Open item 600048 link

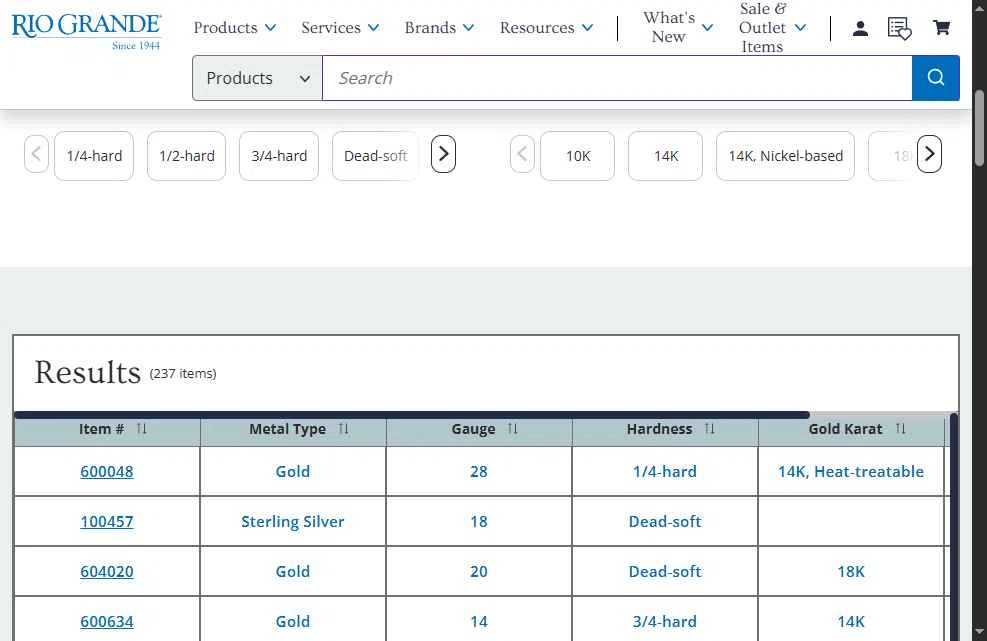107,472
